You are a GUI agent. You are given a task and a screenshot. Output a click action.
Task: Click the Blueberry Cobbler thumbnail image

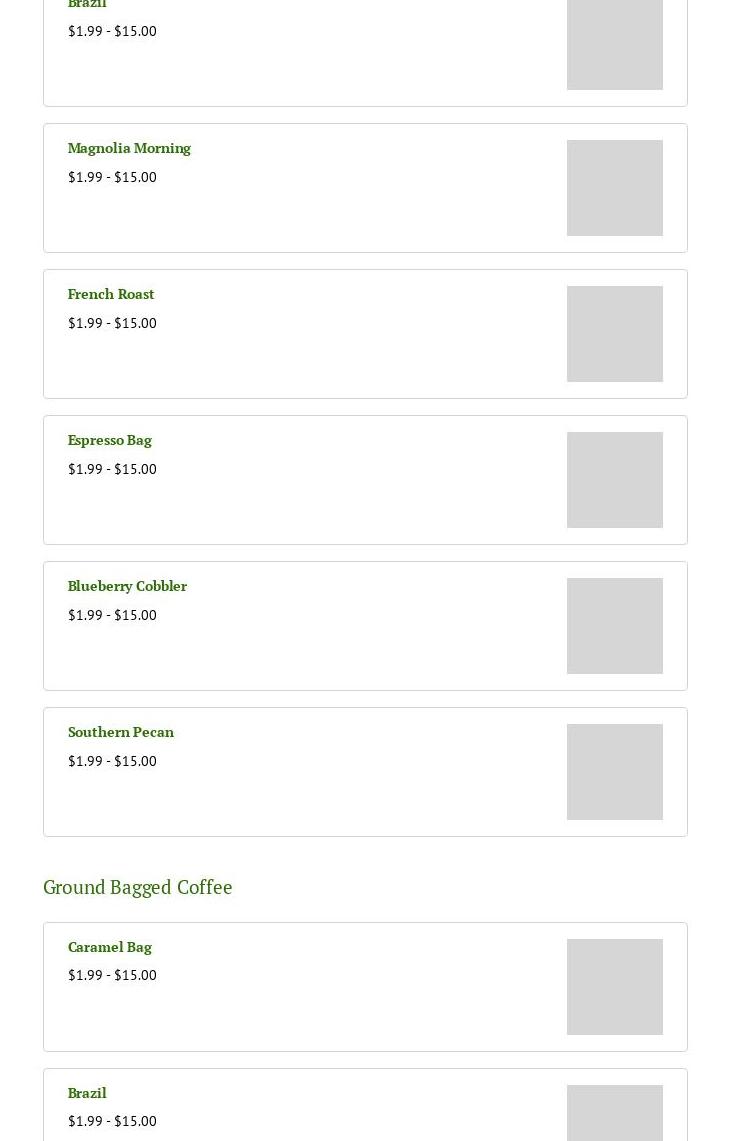click(x=614, y=626)
